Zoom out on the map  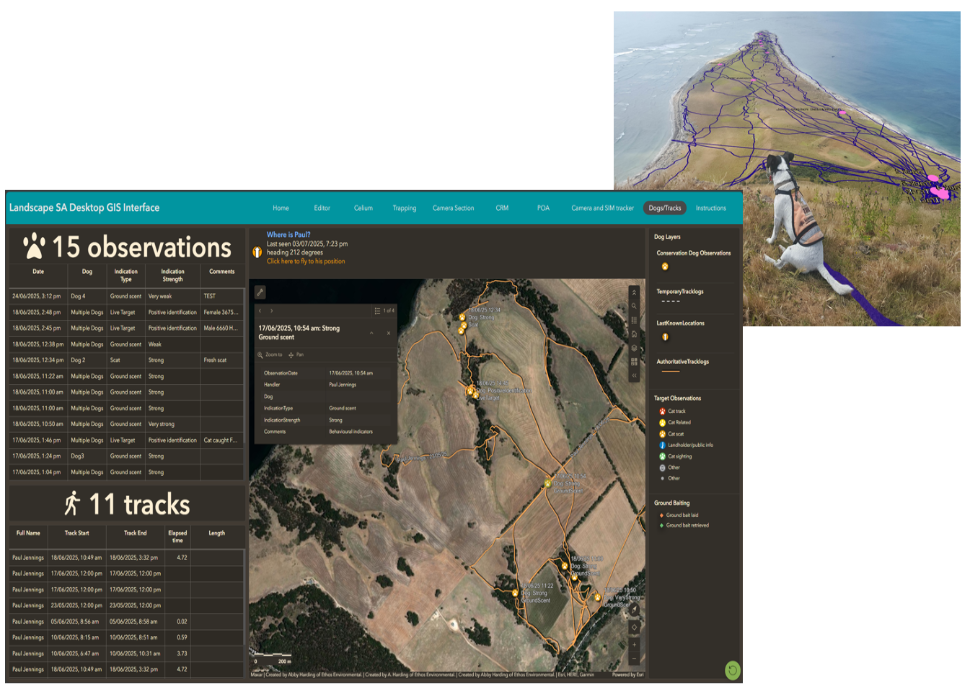pyautogui.click(x=634, y=659)
